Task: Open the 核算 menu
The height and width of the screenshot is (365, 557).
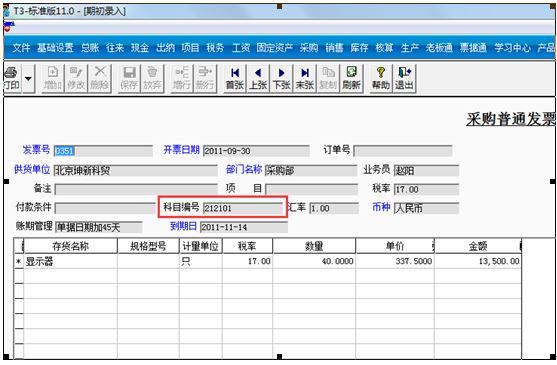Action: (x=384, y=48)
